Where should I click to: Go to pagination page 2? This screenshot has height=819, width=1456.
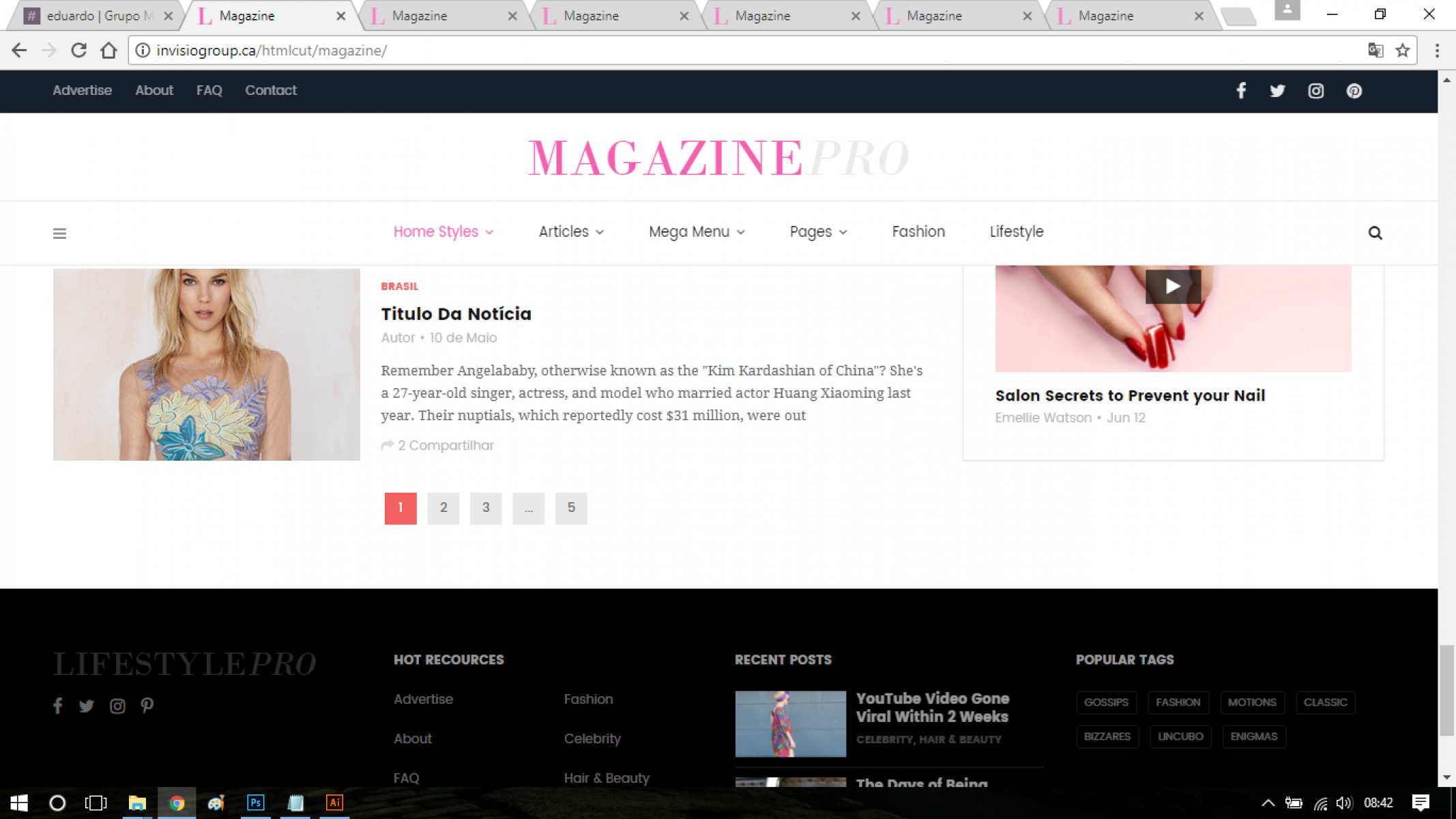click(x=443, y=508)
